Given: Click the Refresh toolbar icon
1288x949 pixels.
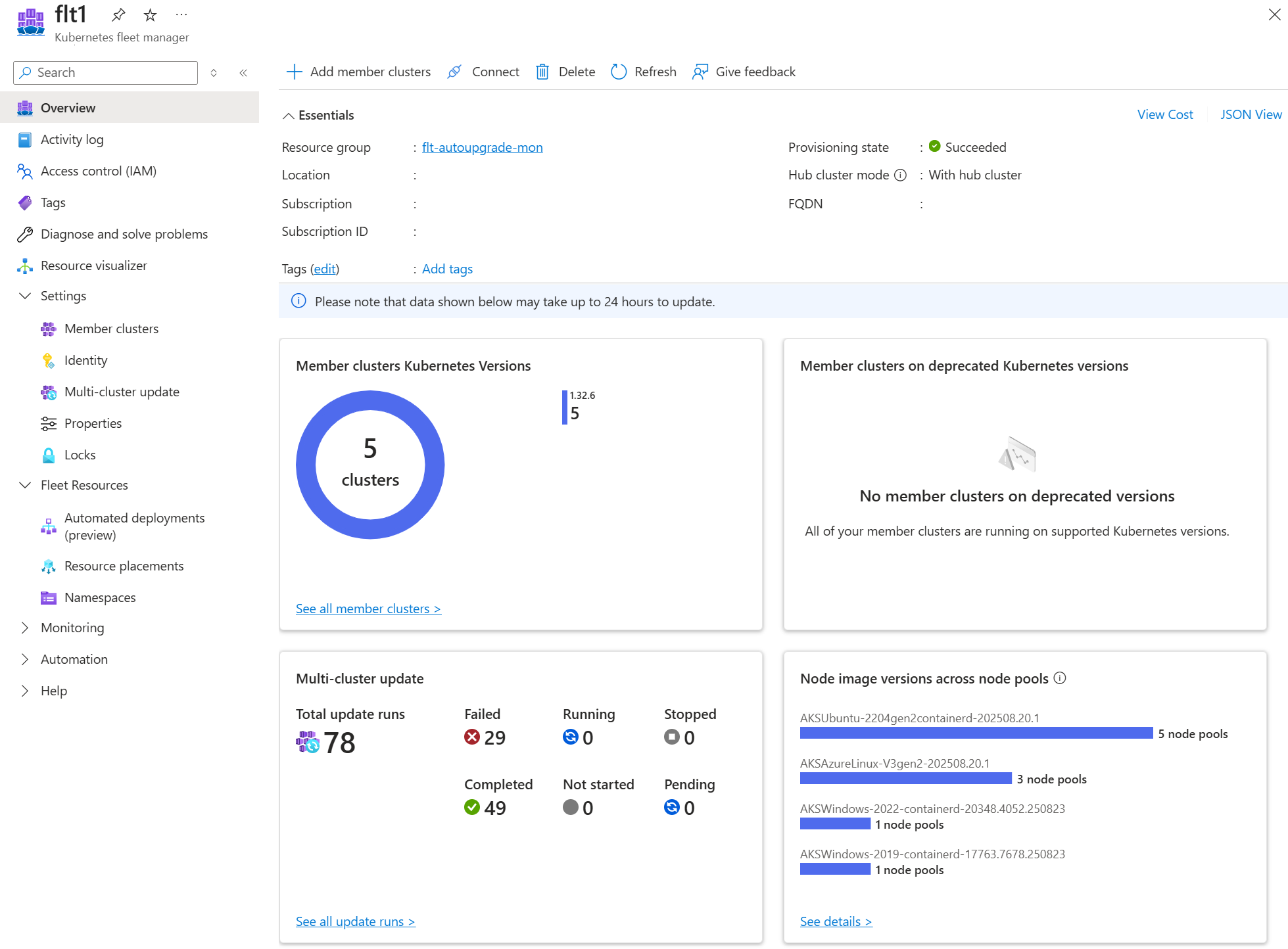Looking at the screenshot, I should (619, 72).
